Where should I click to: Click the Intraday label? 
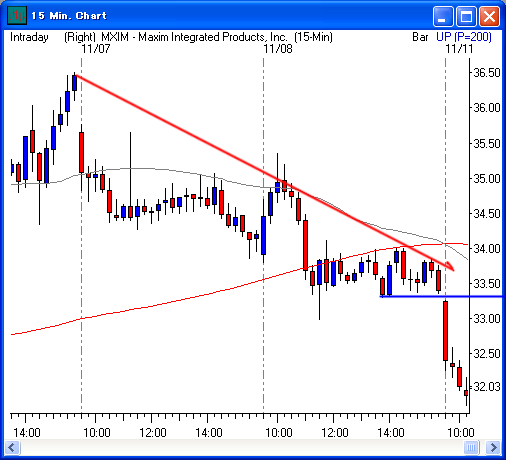click(29, 37)
